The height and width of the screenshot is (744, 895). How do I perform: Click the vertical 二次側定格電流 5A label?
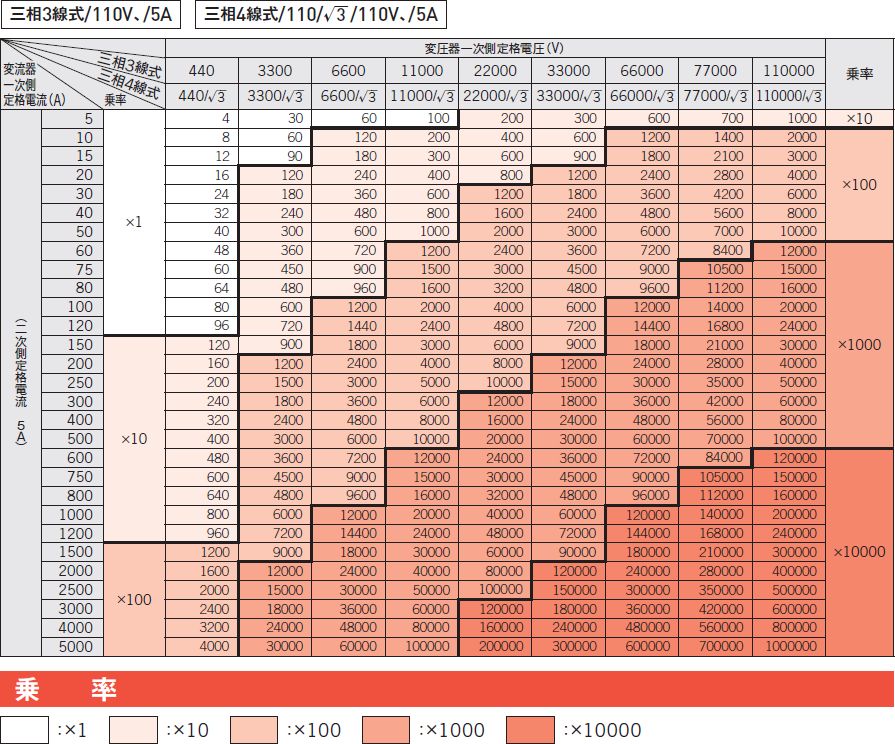(x=21, y=382)
